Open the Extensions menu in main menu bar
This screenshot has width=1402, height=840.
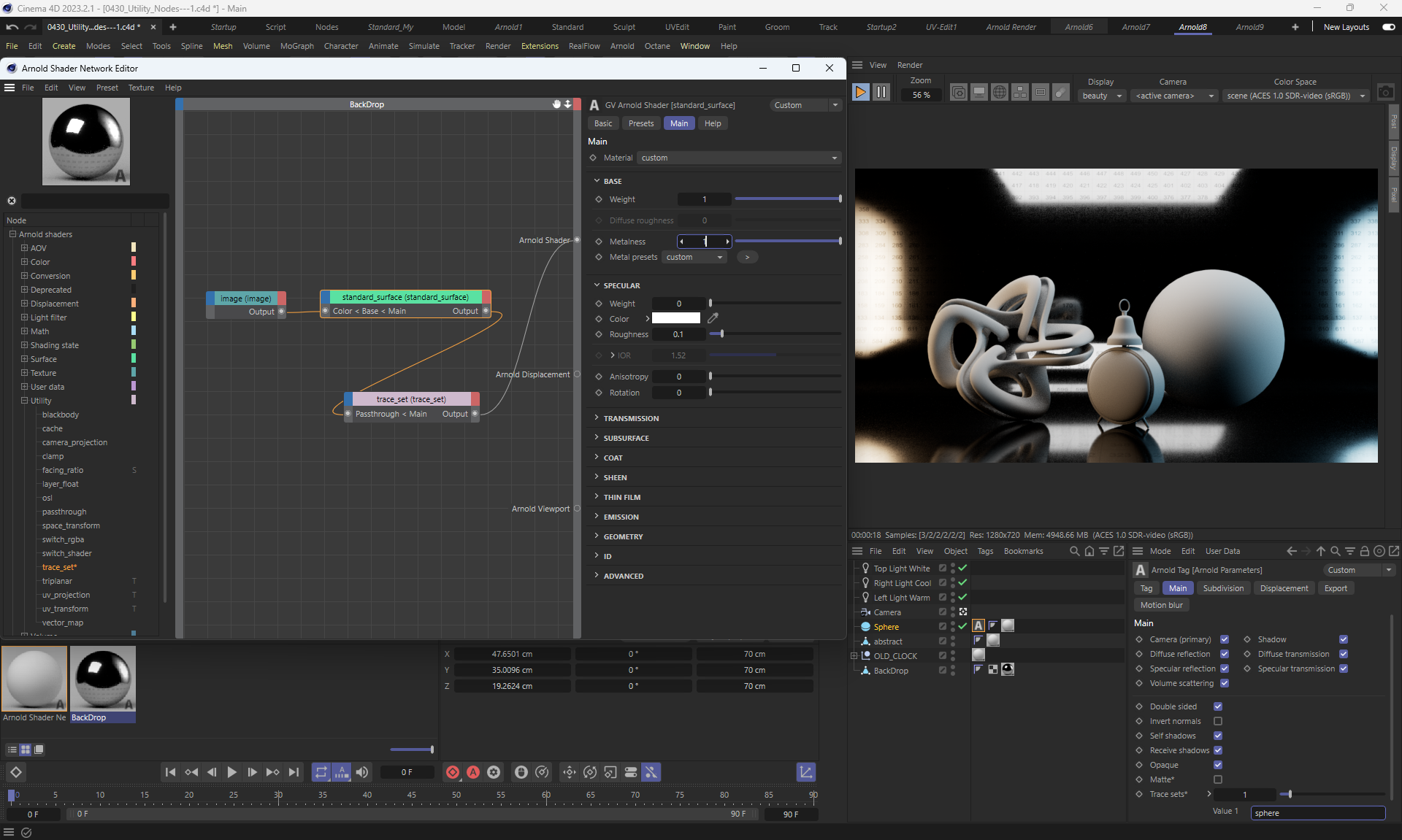click(x=540, y=46)
